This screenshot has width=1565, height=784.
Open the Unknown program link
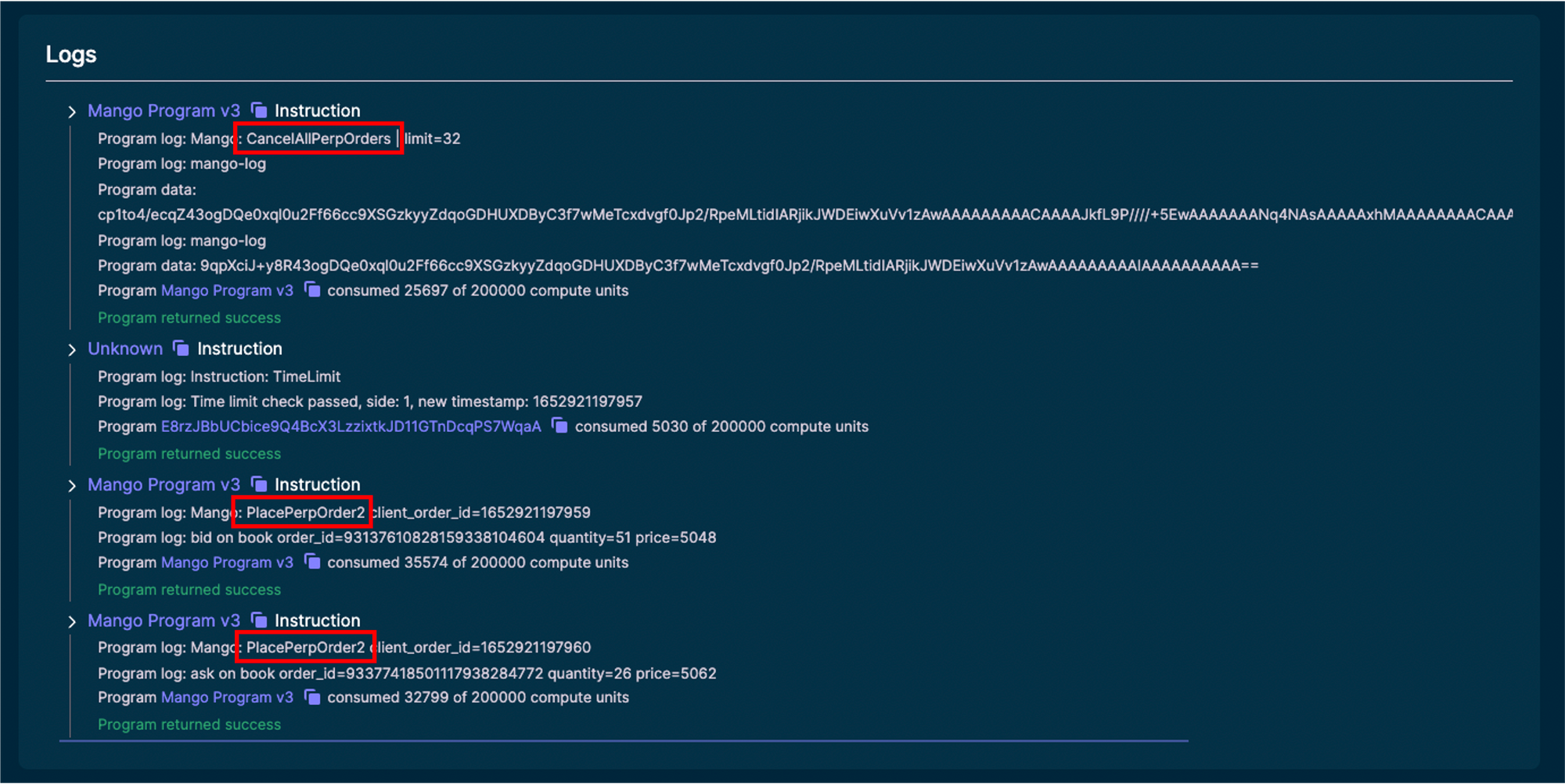click(x=125, y=348)
